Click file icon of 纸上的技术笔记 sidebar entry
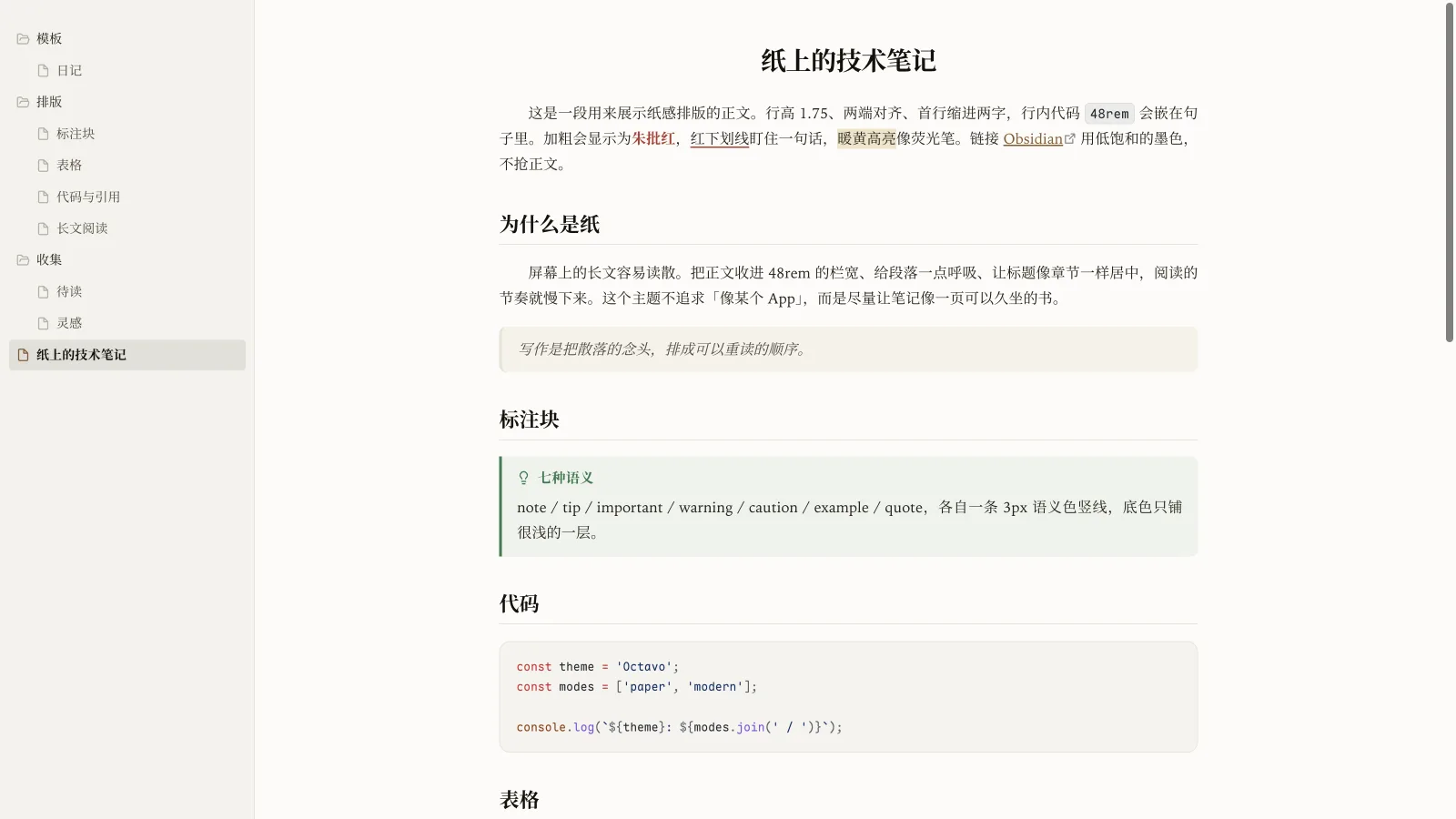This screenshot has width=1456, height=819. pyautogui.click(x=23, y=355)
